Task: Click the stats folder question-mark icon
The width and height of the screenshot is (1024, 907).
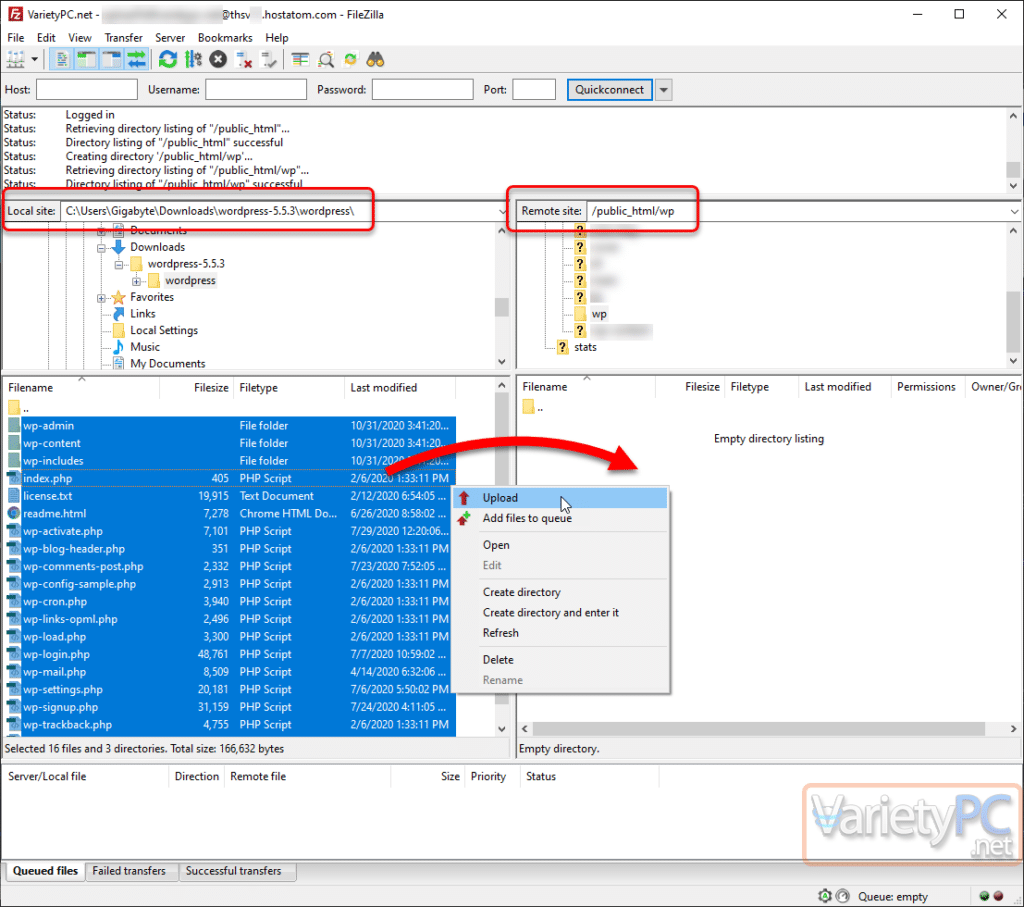Action: [562, 347]
